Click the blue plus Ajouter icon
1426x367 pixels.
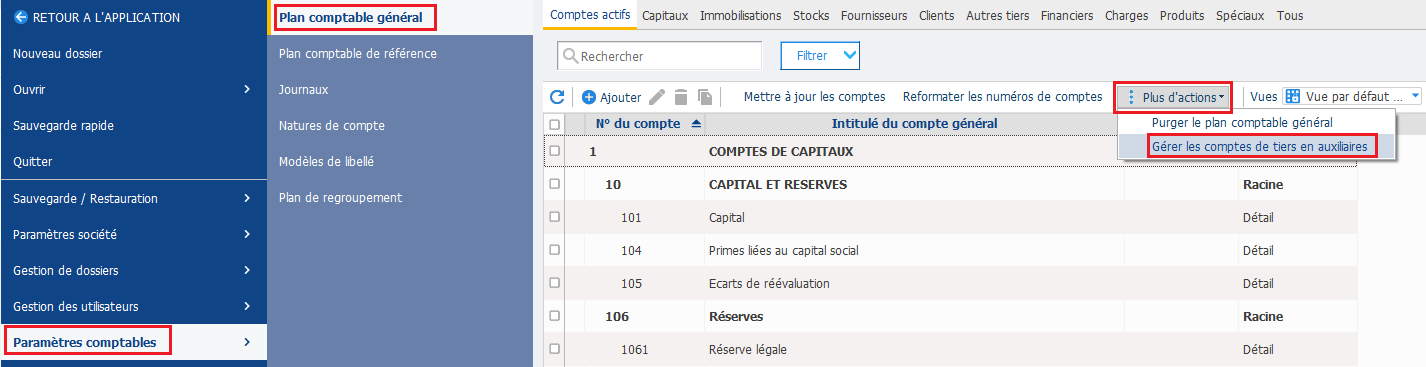pyautogui.click(x=589, y=97)
